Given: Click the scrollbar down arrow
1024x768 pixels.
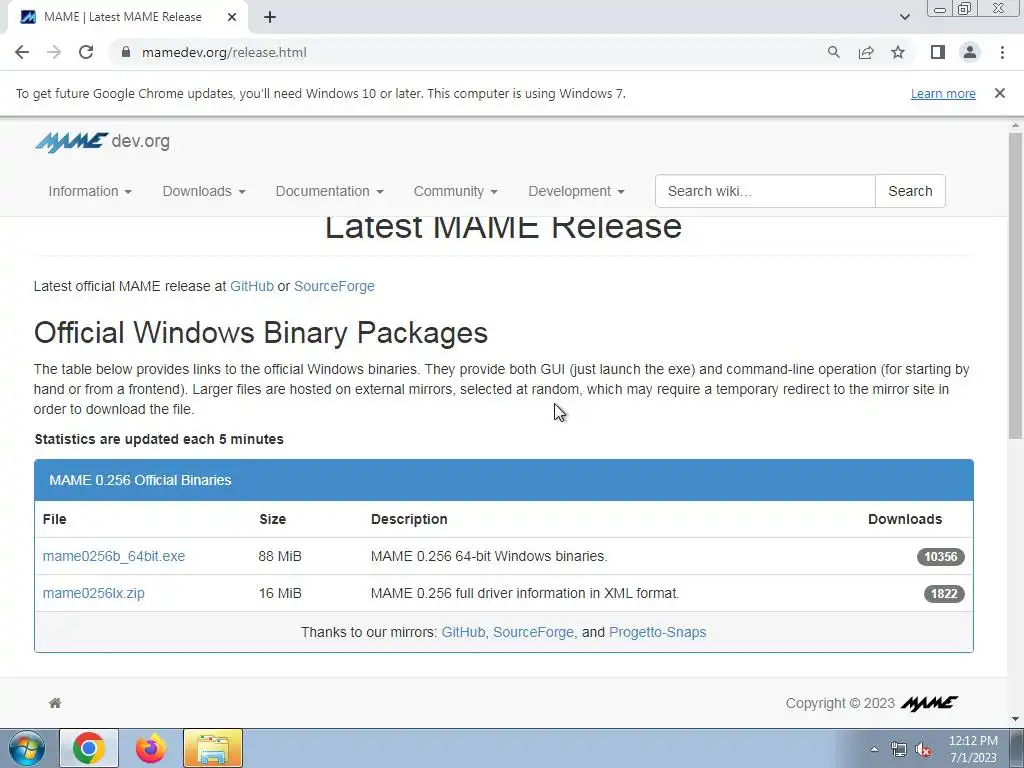Looking at the screenshot, I should (1015, 719).
